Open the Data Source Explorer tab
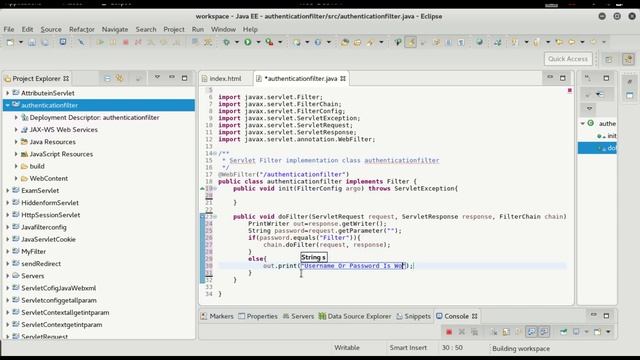The height and width of the screenshot is (360, 640). (x=355, y=316)
